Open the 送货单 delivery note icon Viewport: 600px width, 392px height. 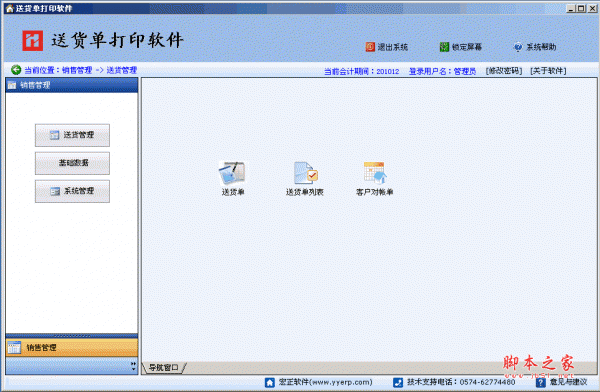click(x=232, y=173)
